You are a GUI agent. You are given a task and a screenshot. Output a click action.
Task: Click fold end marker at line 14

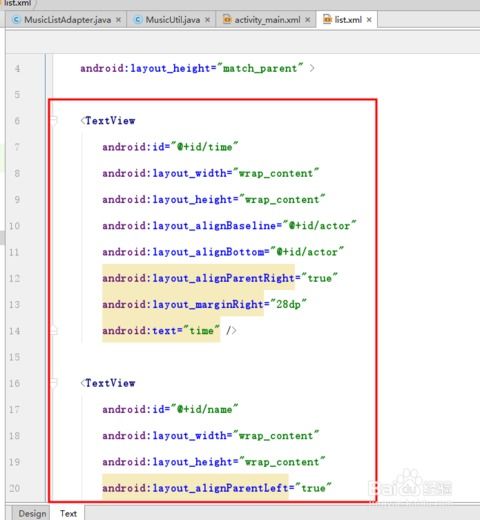point(54,331)
